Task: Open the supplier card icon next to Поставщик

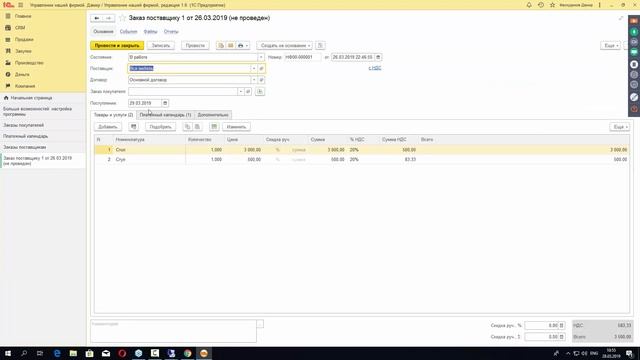Action: tap(261, 69)
